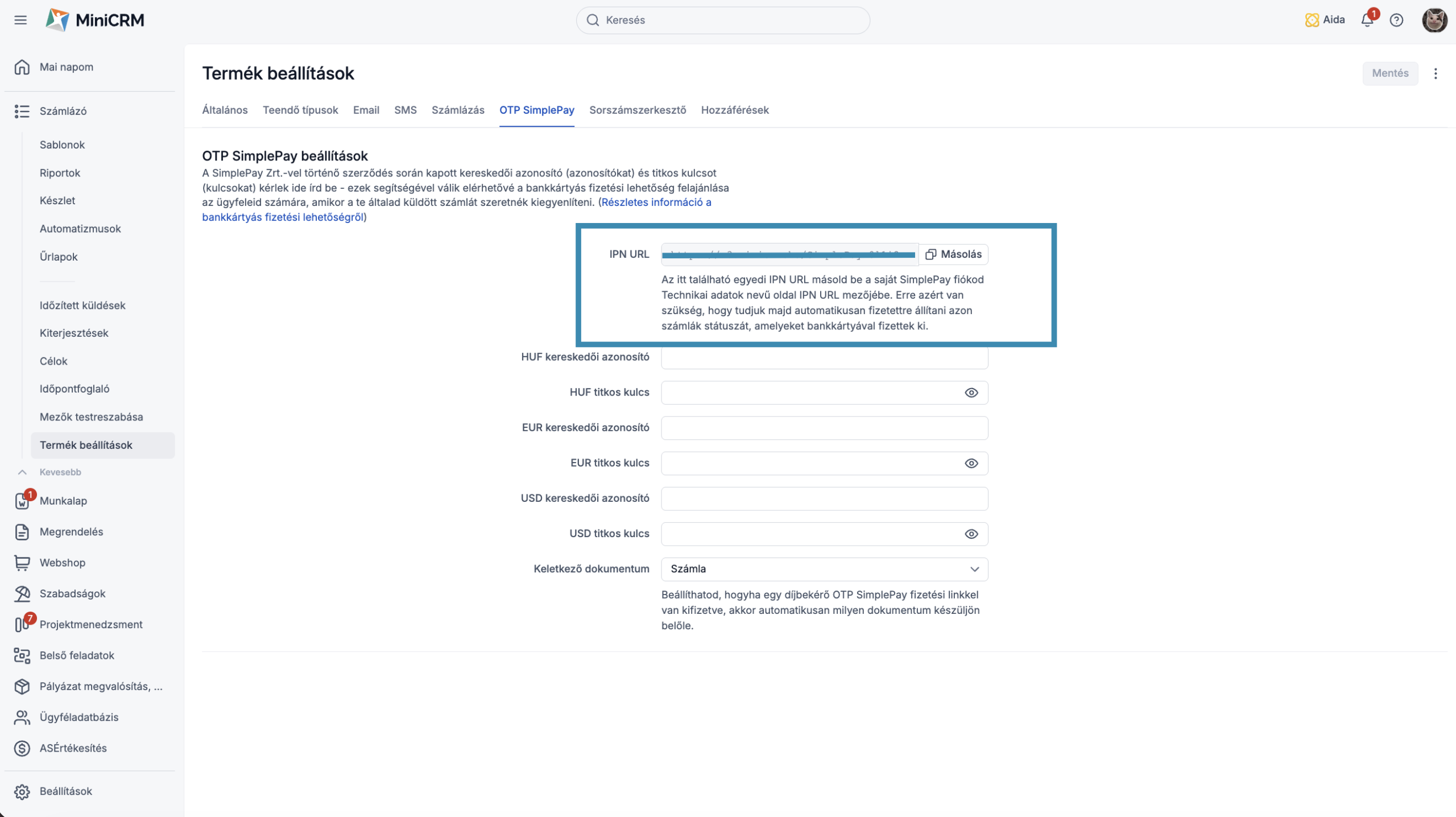
Task: Switch to the Email tab
Action: [x=366, y=110]
